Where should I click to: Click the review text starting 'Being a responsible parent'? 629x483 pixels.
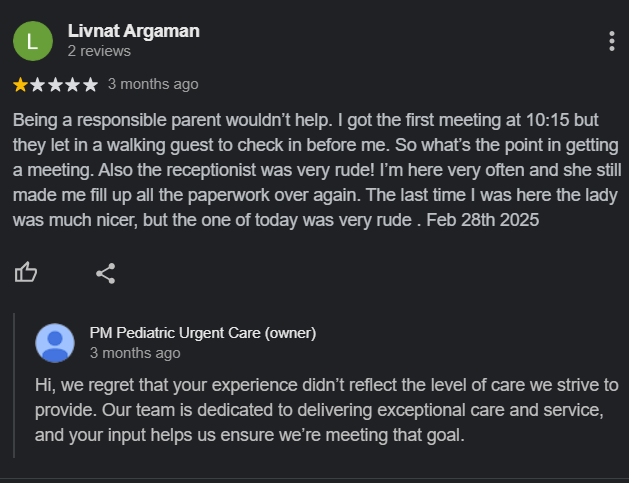317,170
